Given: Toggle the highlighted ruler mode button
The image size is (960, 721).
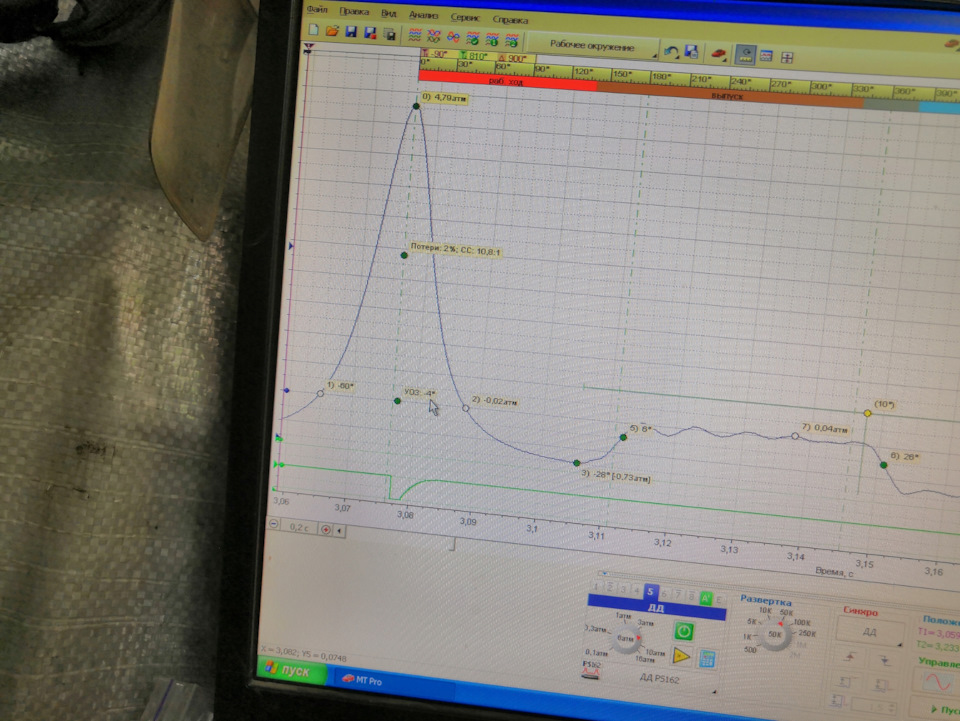Looking at the screenshot, I should (x=745, y=55).
